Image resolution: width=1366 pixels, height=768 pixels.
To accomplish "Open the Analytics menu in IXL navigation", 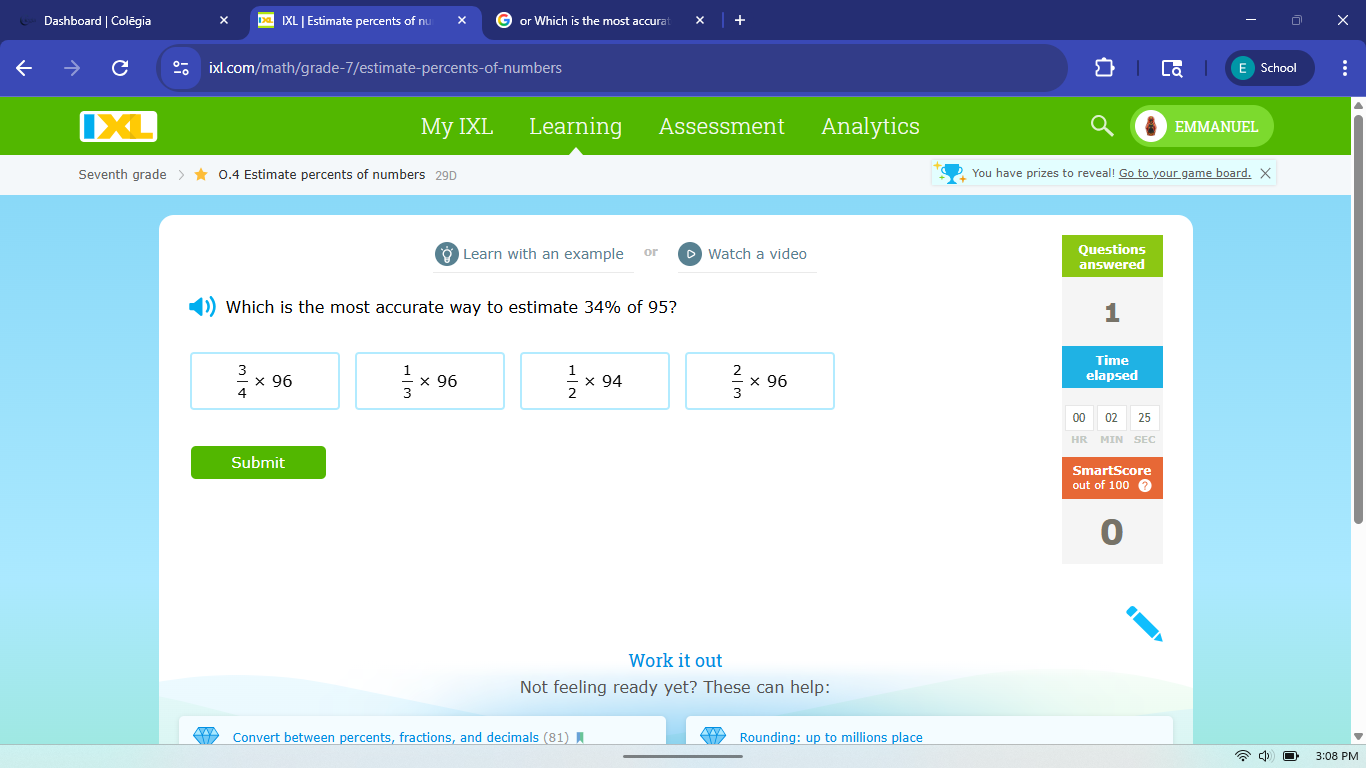I will pos(870,126).
